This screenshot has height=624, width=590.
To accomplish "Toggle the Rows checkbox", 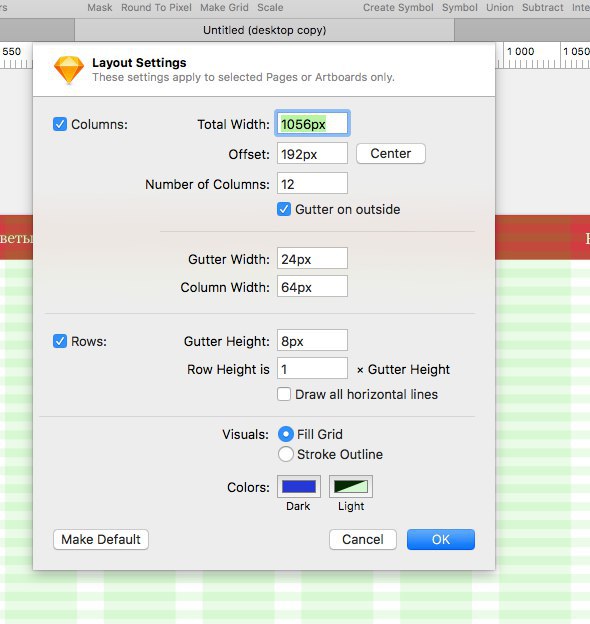I will click(x=60, y=341).
